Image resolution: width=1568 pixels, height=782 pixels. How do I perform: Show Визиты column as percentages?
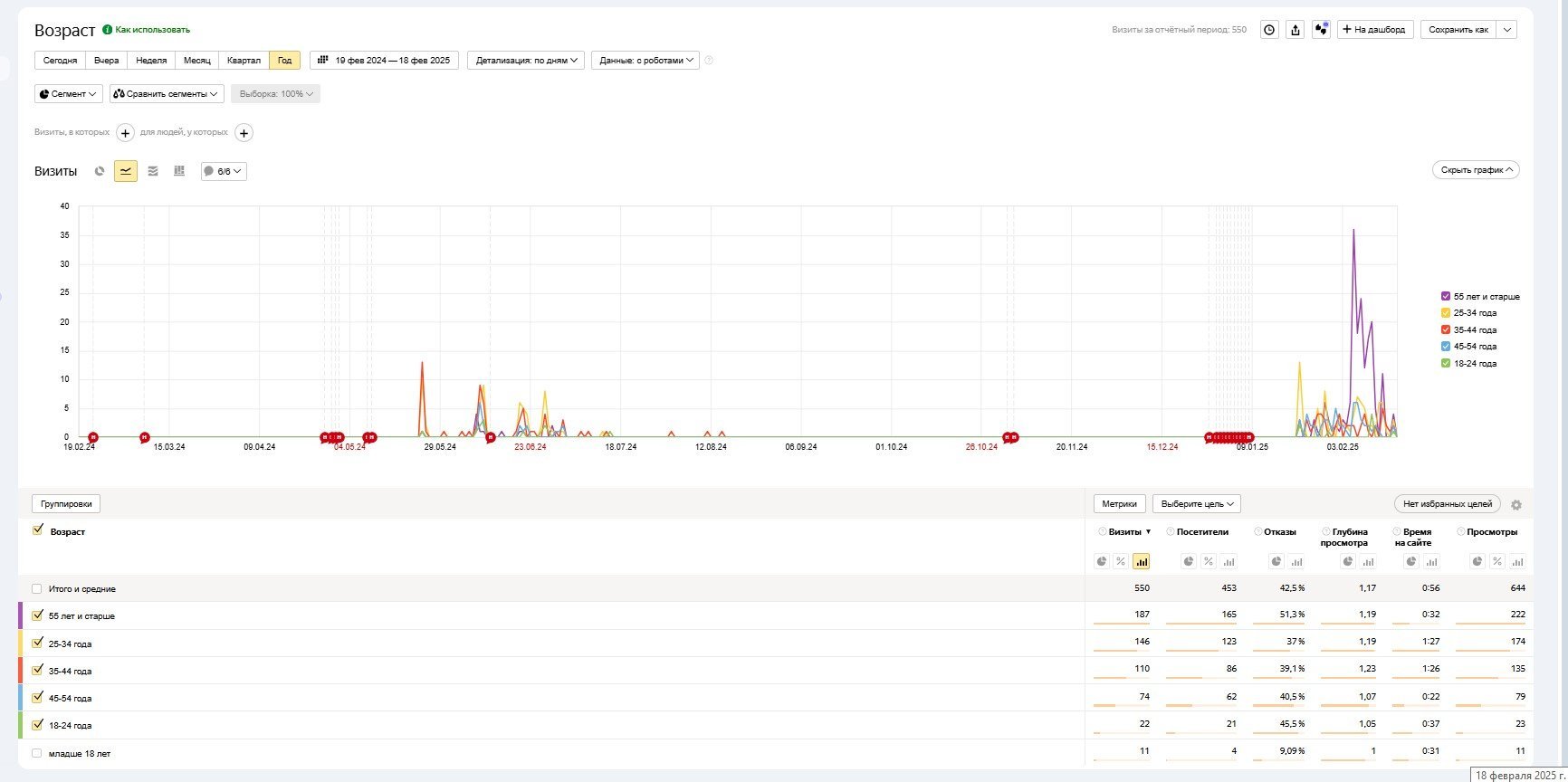[1121, 561]
